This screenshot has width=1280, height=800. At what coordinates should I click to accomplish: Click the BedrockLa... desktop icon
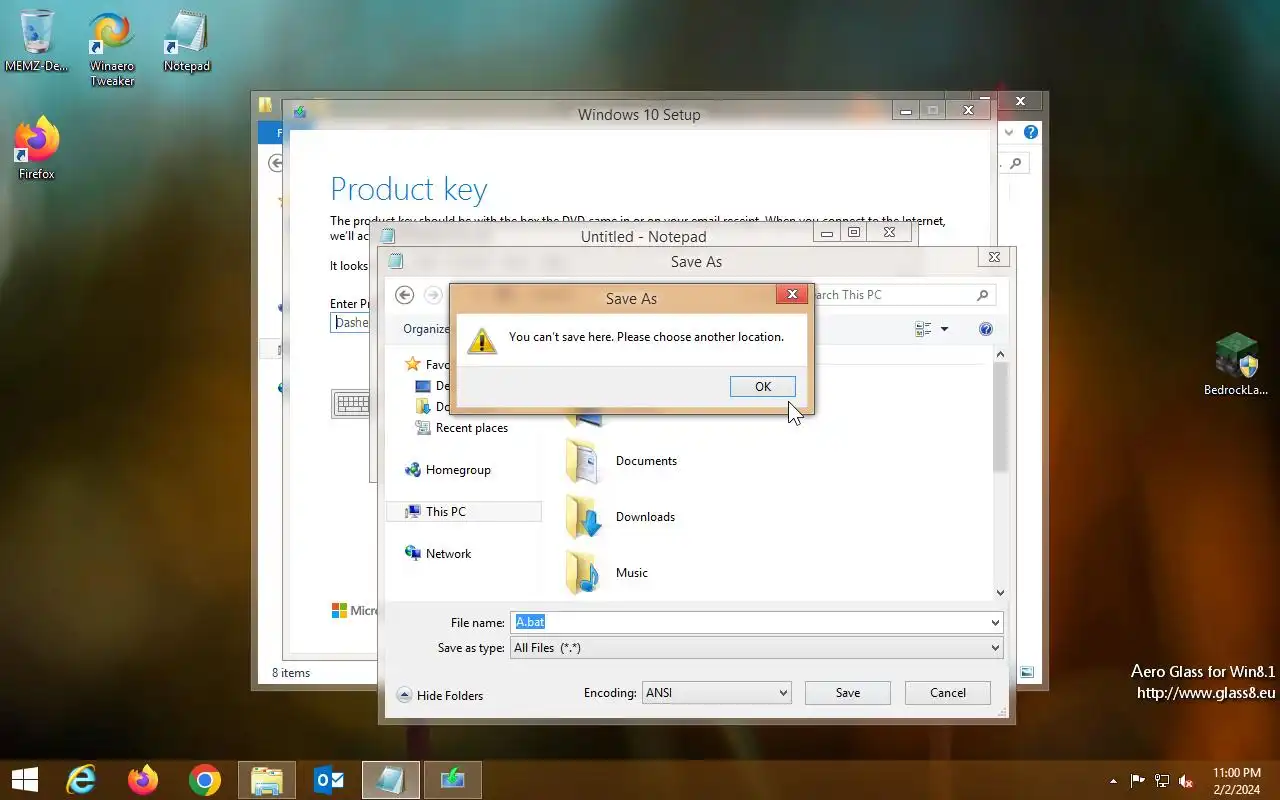click(1235, 365)
